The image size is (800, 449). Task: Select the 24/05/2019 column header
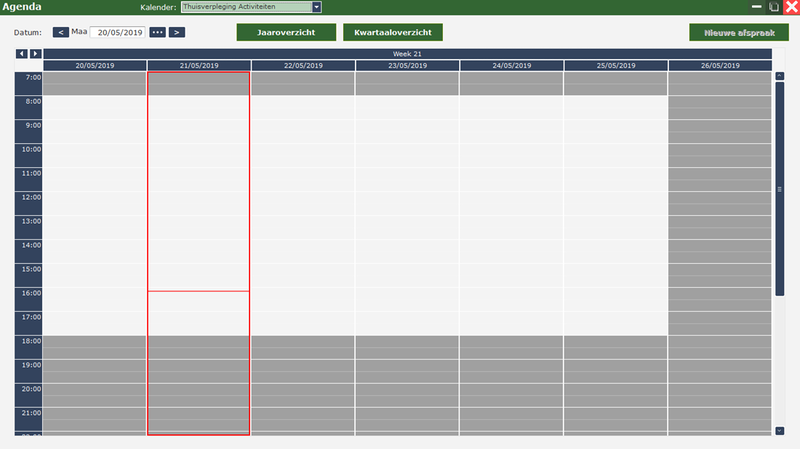pos(511,65)
